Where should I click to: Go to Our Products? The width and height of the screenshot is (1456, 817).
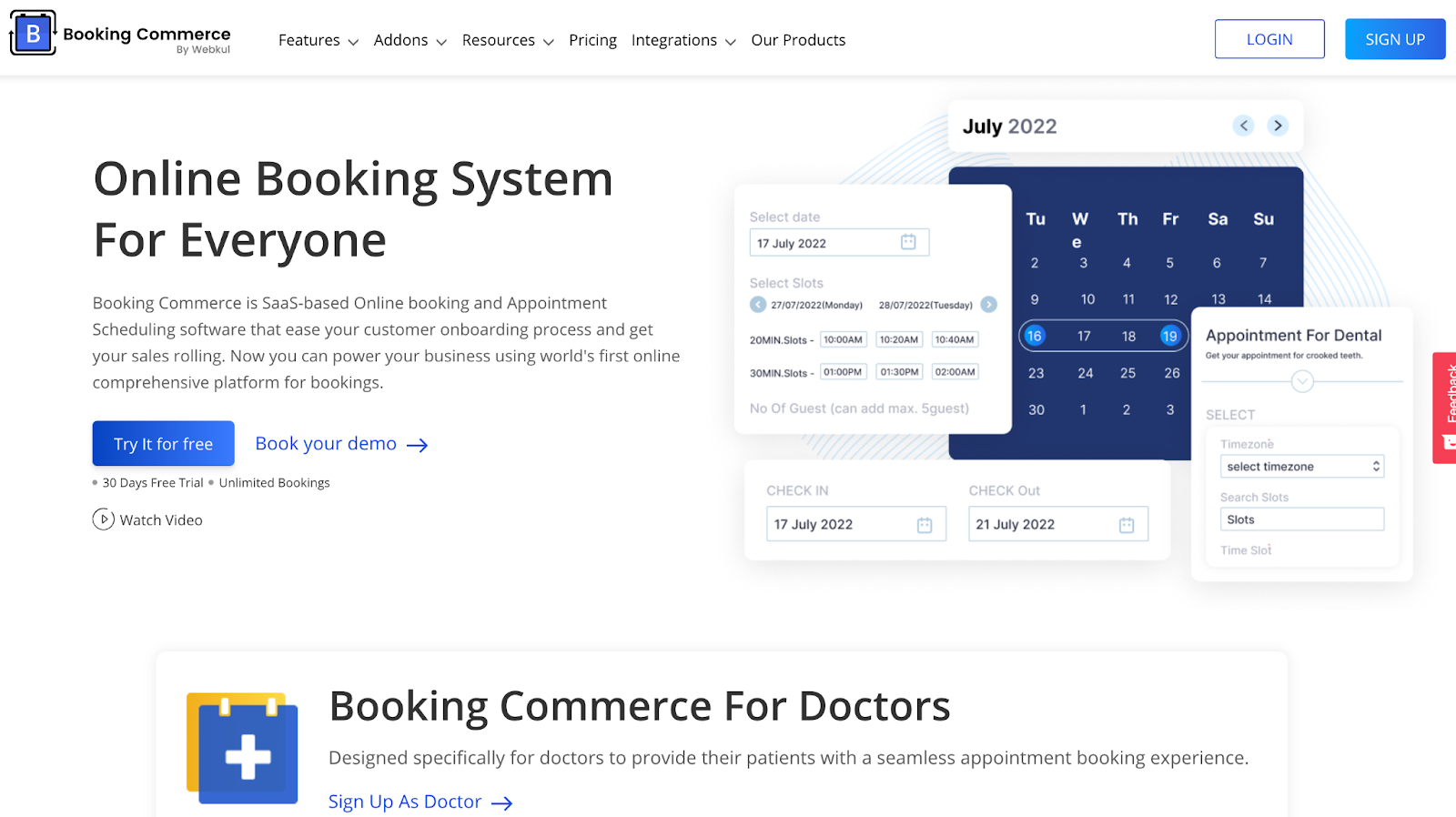click(x=798, y=40)
